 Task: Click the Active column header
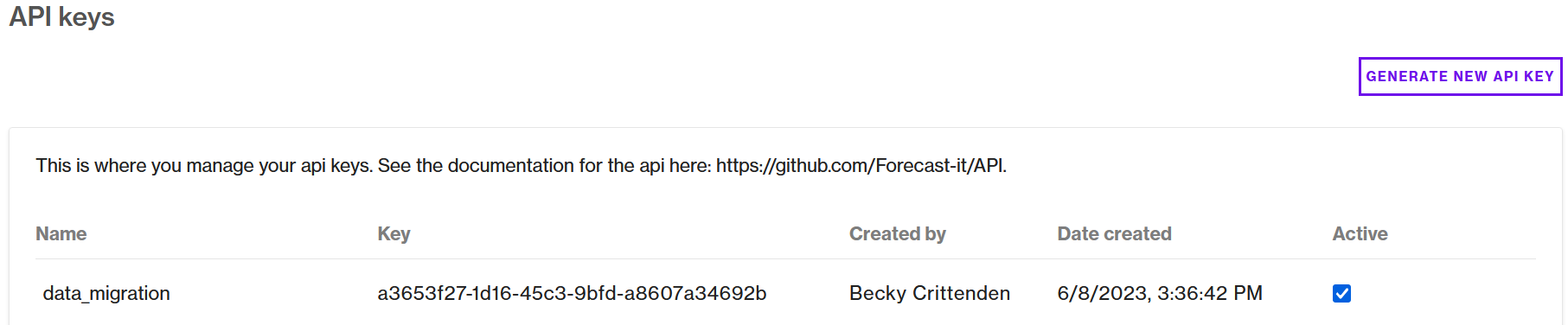point(1360,233)
